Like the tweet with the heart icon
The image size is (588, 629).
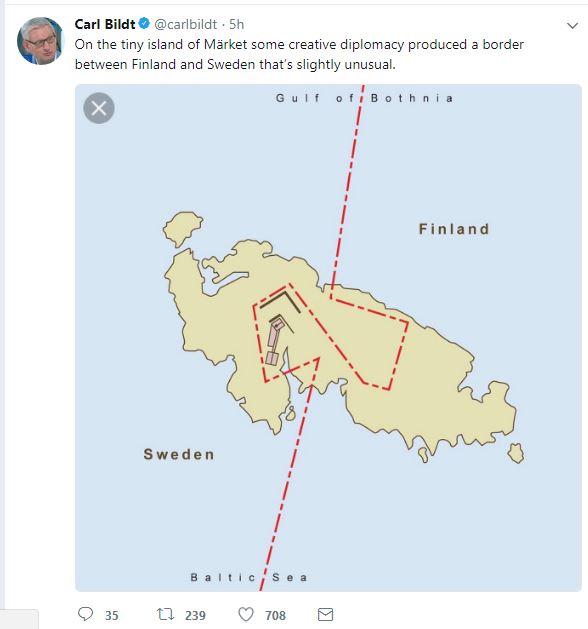tap(246, 614)
